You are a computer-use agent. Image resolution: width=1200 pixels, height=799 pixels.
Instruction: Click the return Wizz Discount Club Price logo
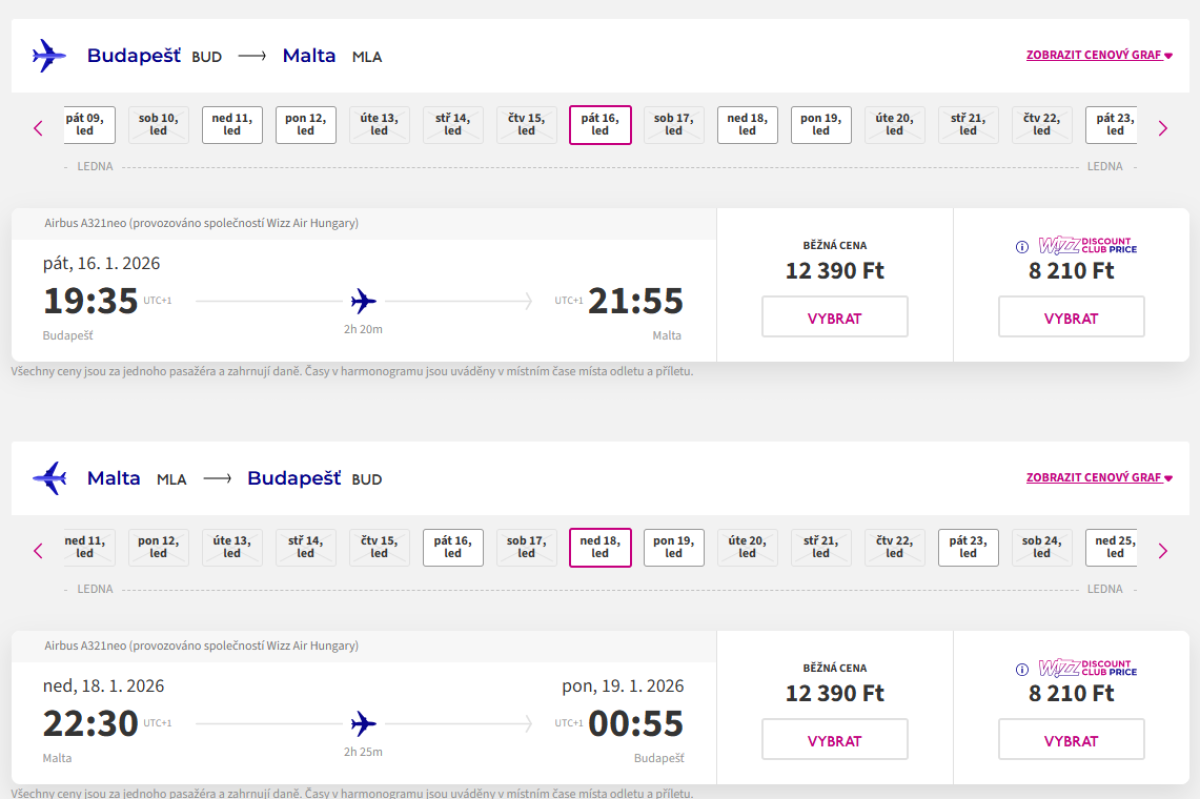[1087, 668]
